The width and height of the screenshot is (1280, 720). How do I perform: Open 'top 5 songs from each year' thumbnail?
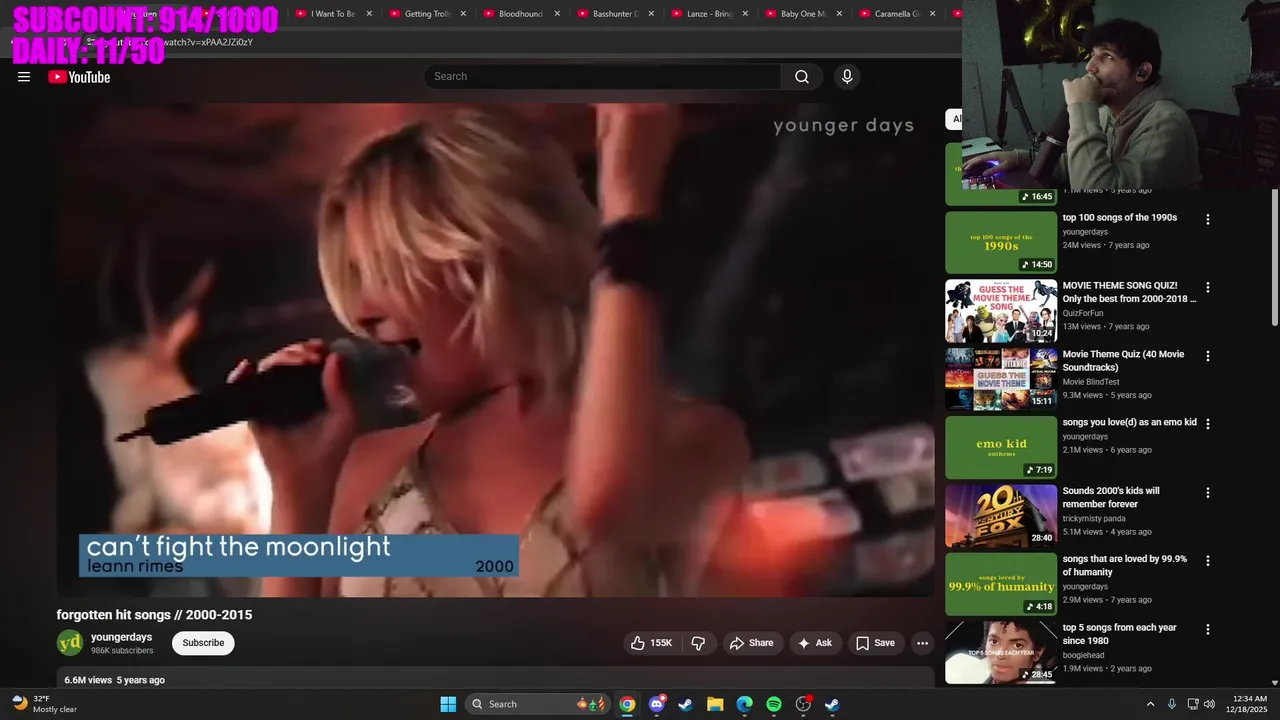1001,653
